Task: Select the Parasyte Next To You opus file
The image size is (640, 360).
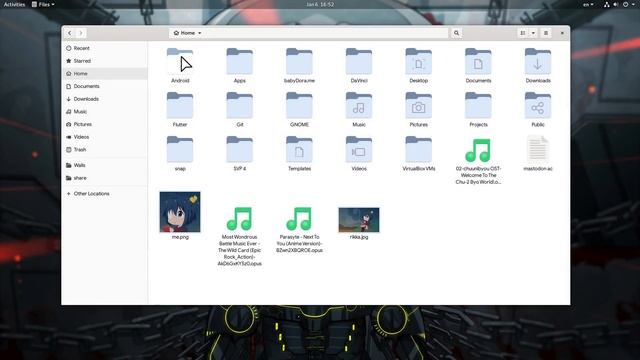Action: tap(299, 219)
